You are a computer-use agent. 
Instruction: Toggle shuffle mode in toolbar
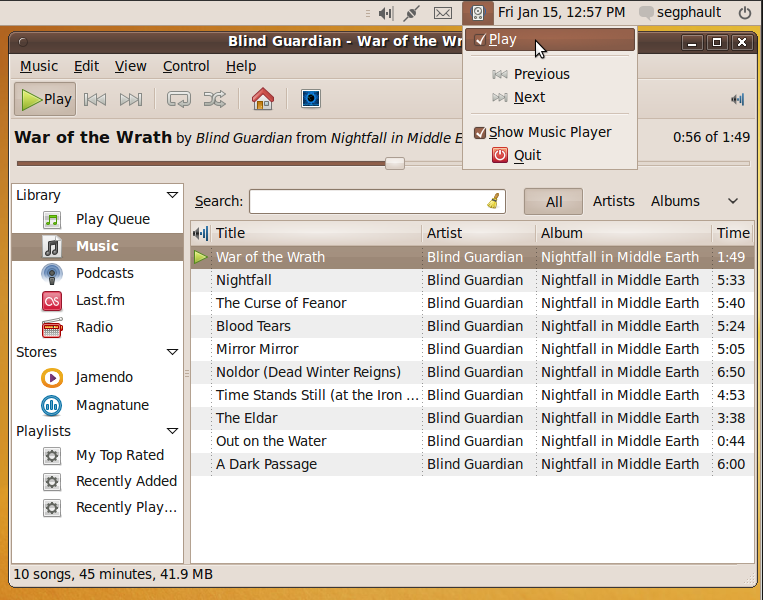pos(215,99)
